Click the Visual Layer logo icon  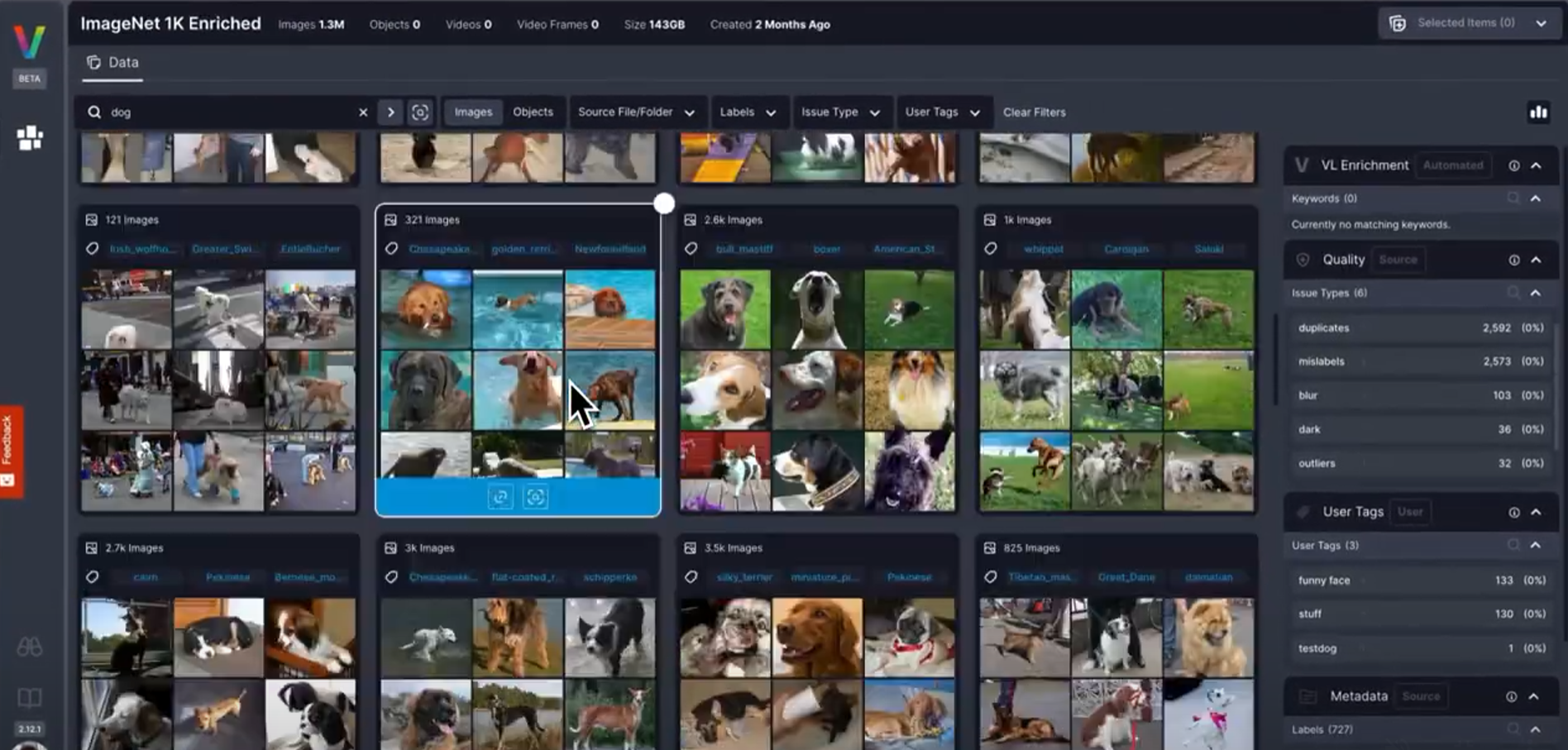(x=30, y=41)
